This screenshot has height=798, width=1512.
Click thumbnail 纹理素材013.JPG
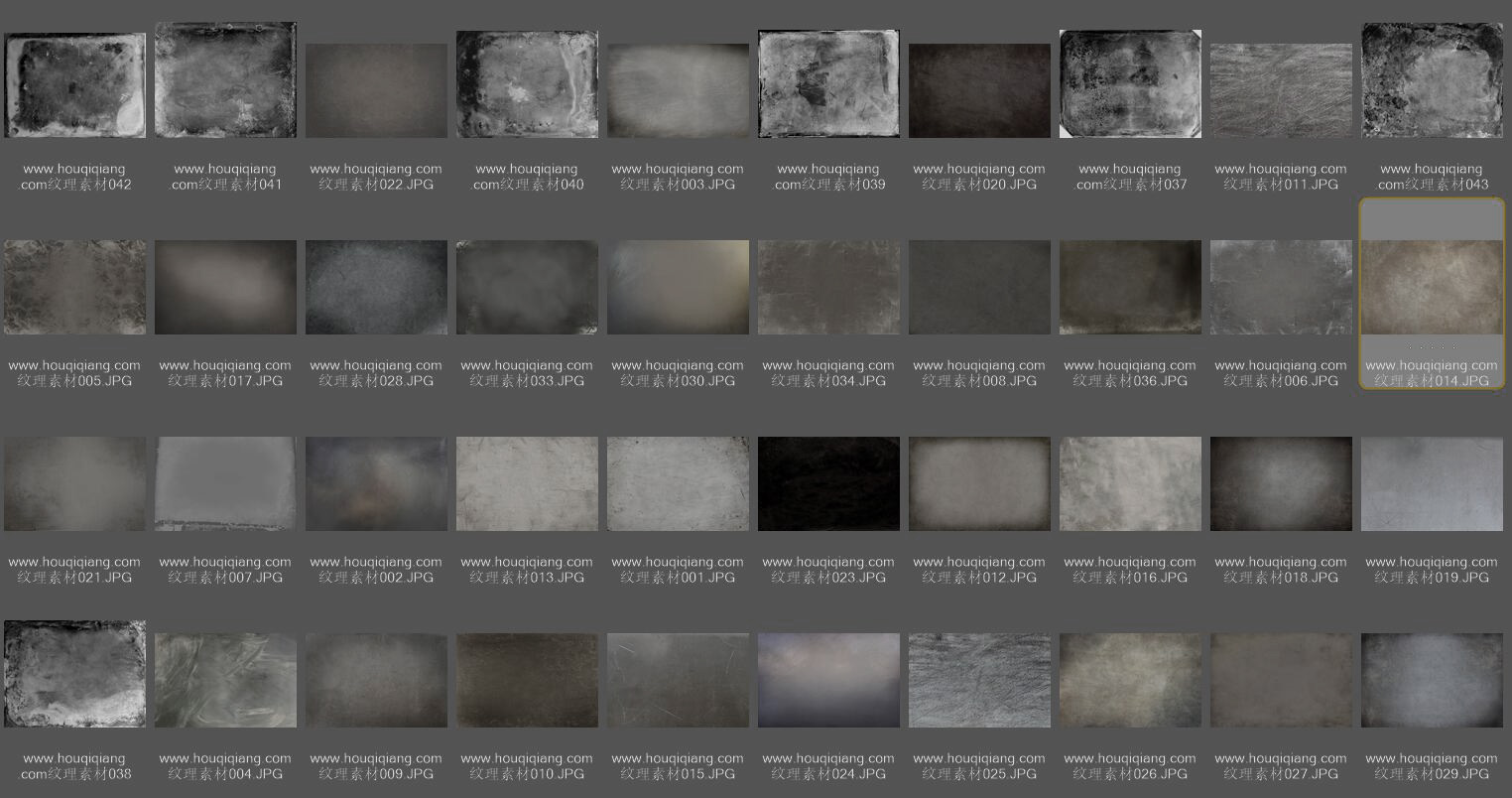pyautogui.click(x=527, y=483)
